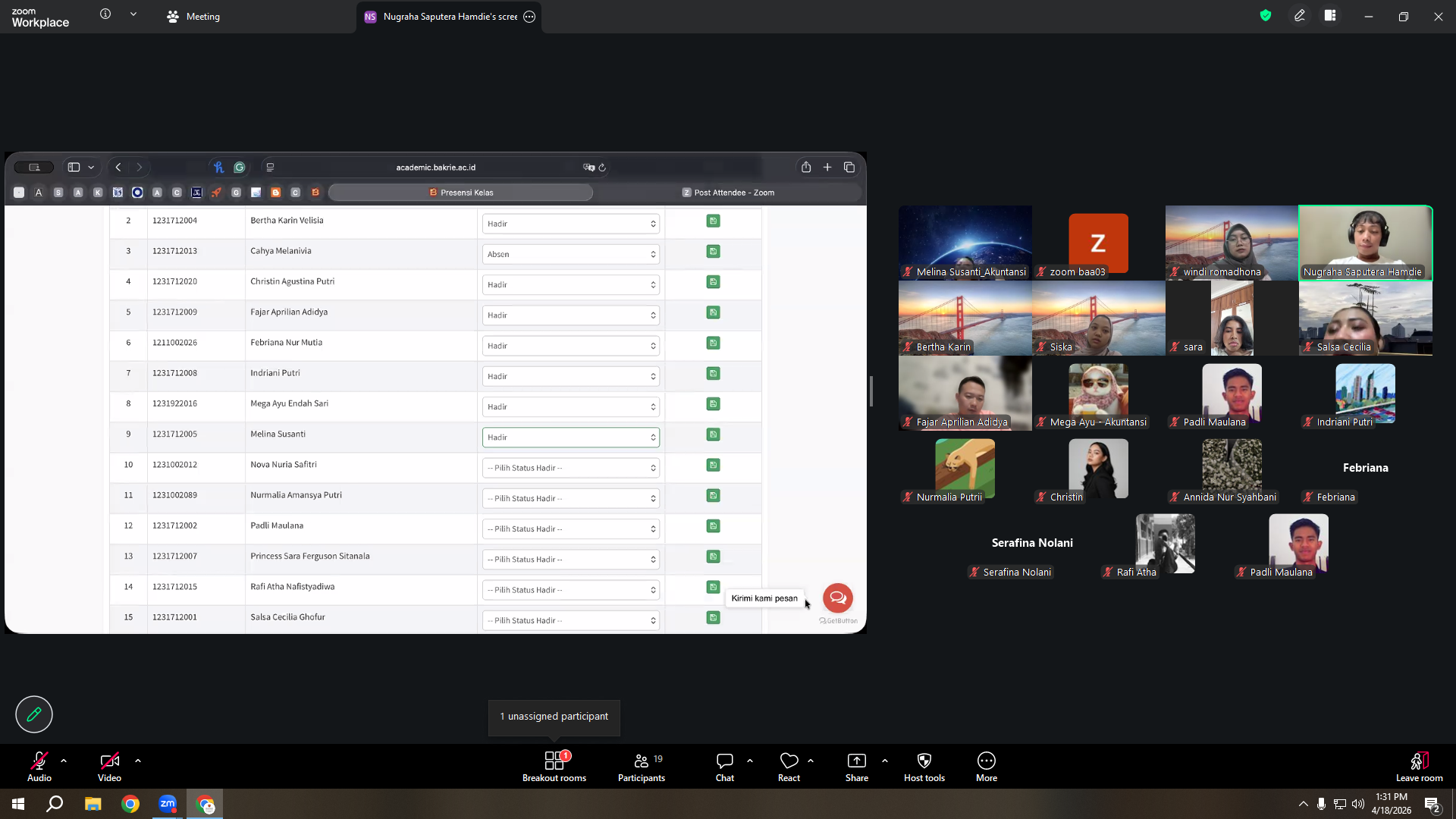Click the Leave room button
1456x819 pixels.
pos(1420,767)
